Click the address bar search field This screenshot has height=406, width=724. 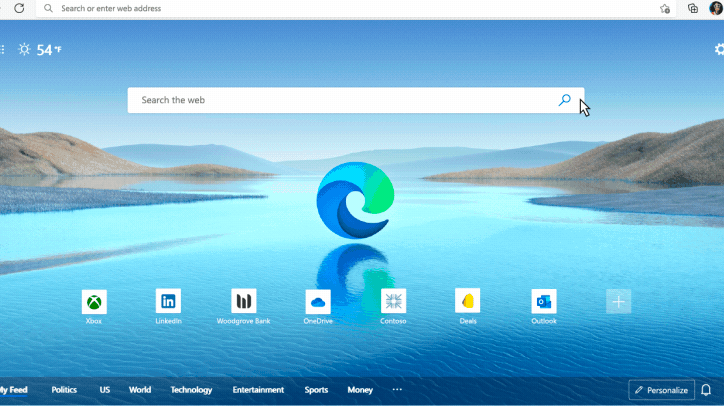pyautogui.click(x=356, y=8)
